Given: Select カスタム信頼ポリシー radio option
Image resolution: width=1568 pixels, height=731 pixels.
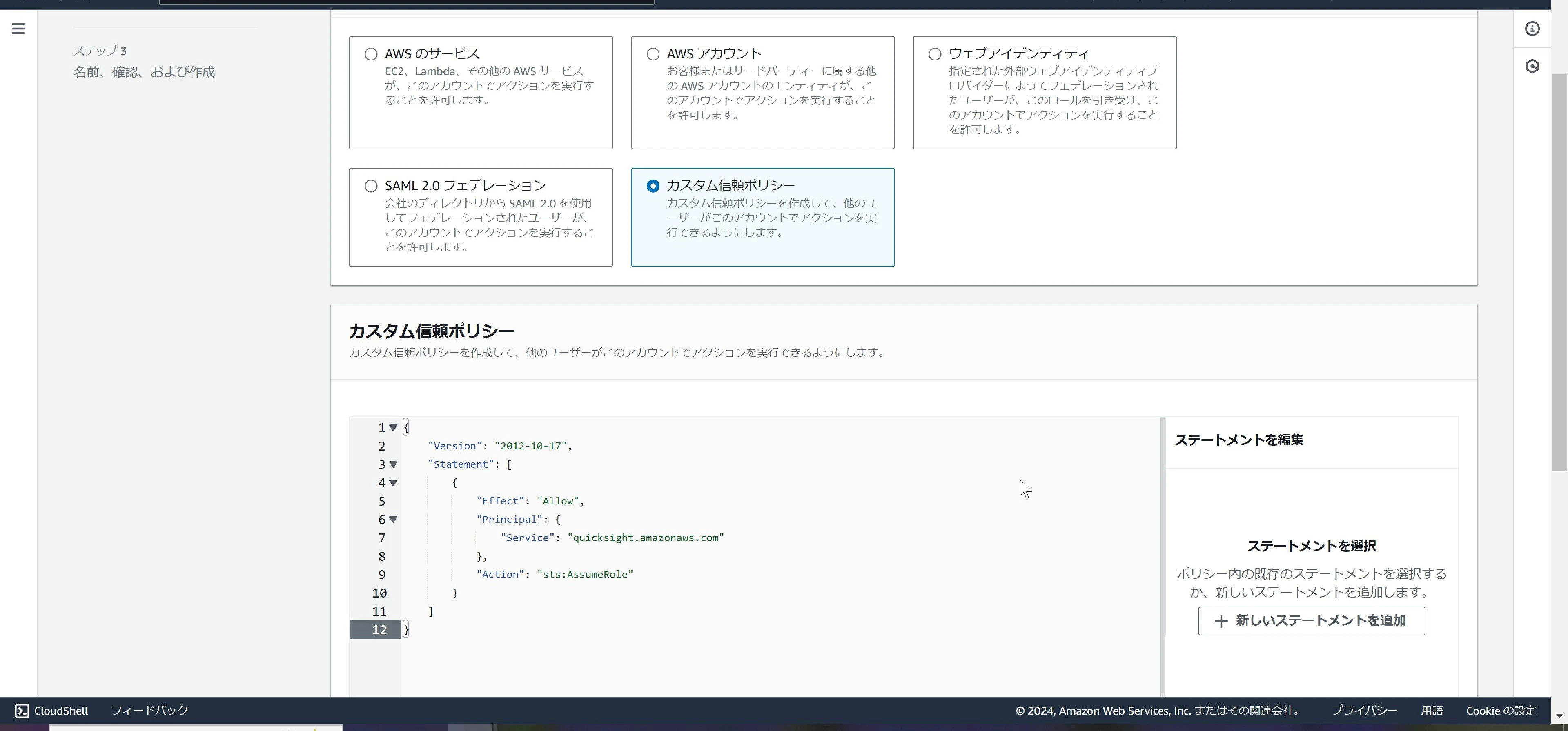Looking at the screenshot, I should pyautogui.click(x=653, y=186).
